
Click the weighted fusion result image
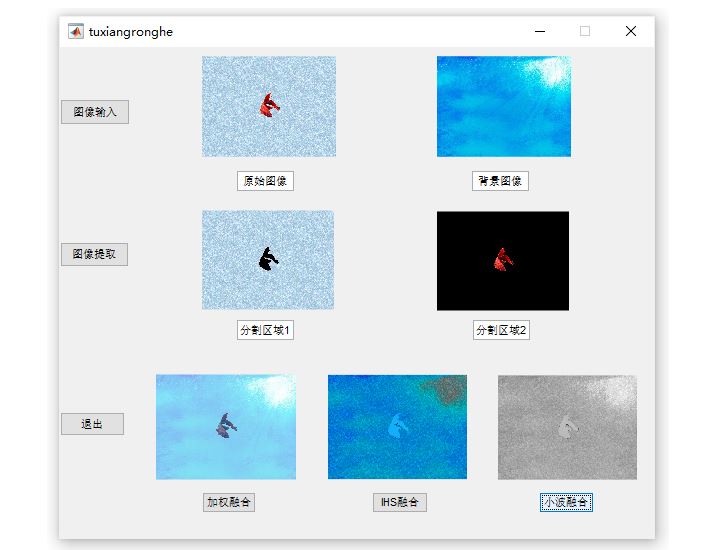(226, 427)
